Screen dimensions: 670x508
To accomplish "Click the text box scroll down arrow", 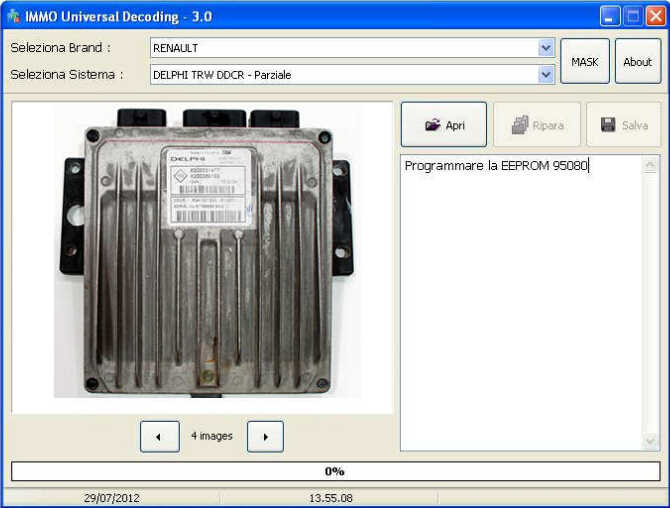I will [x=650, y=440].
